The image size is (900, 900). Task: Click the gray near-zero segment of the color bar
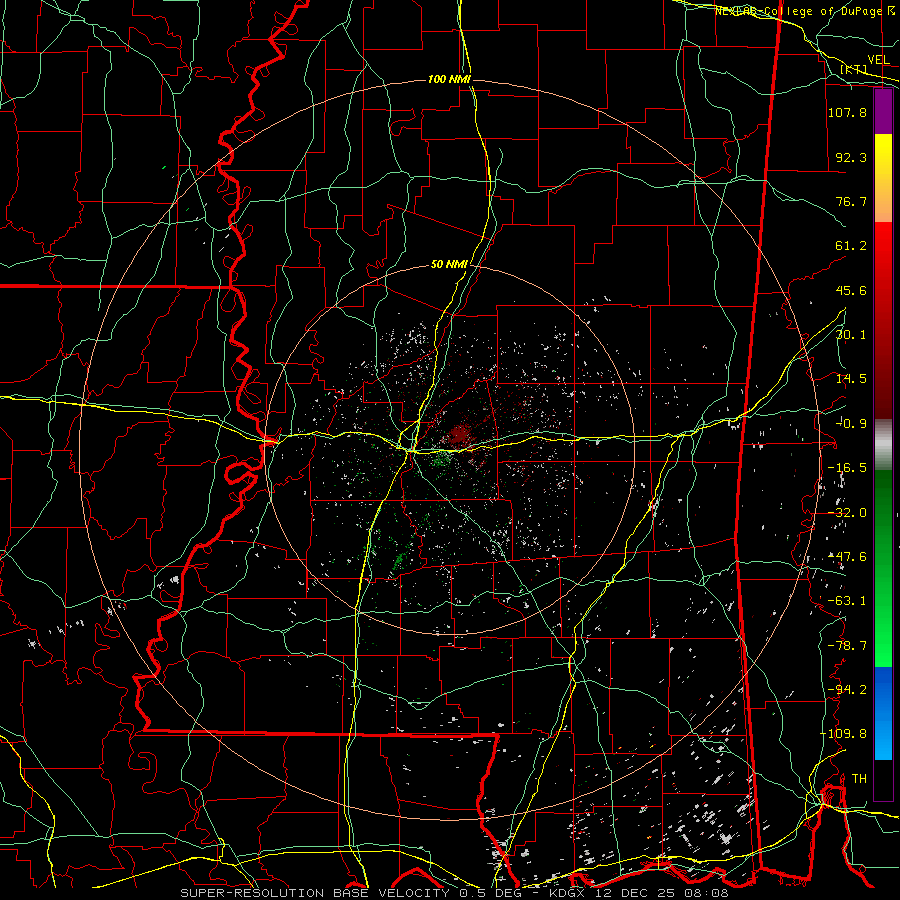click(883, 445)
